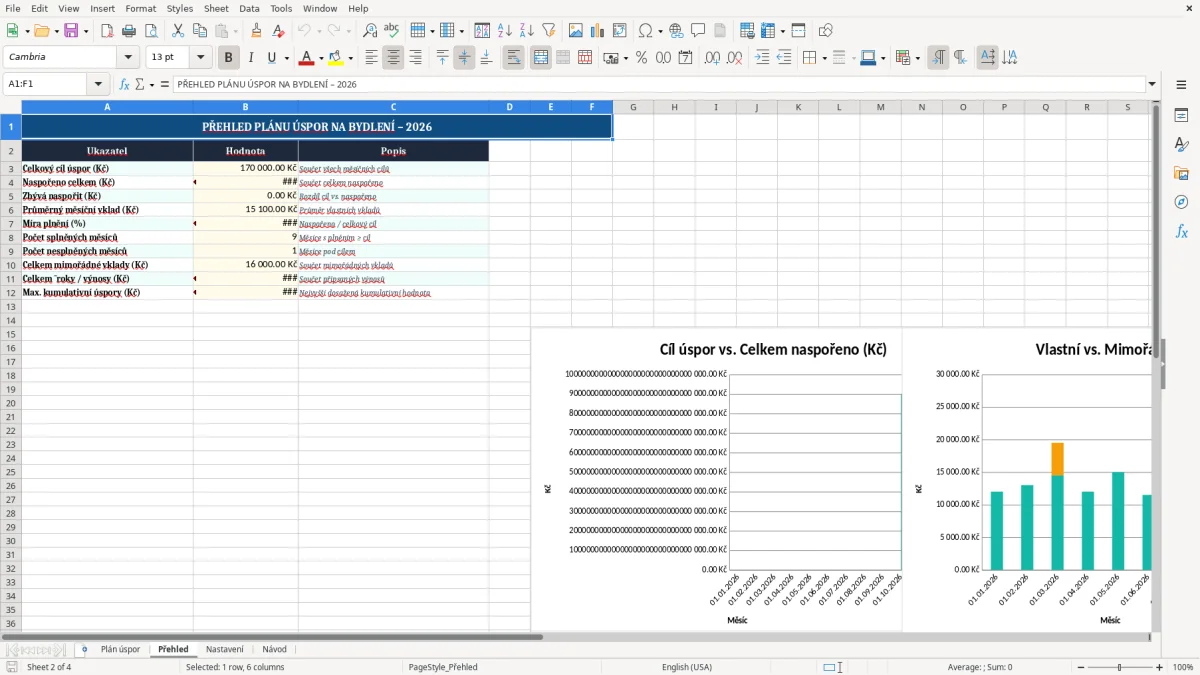
Task: Click the Merge and Center Cells icon
Action: [x=541, y=58]
